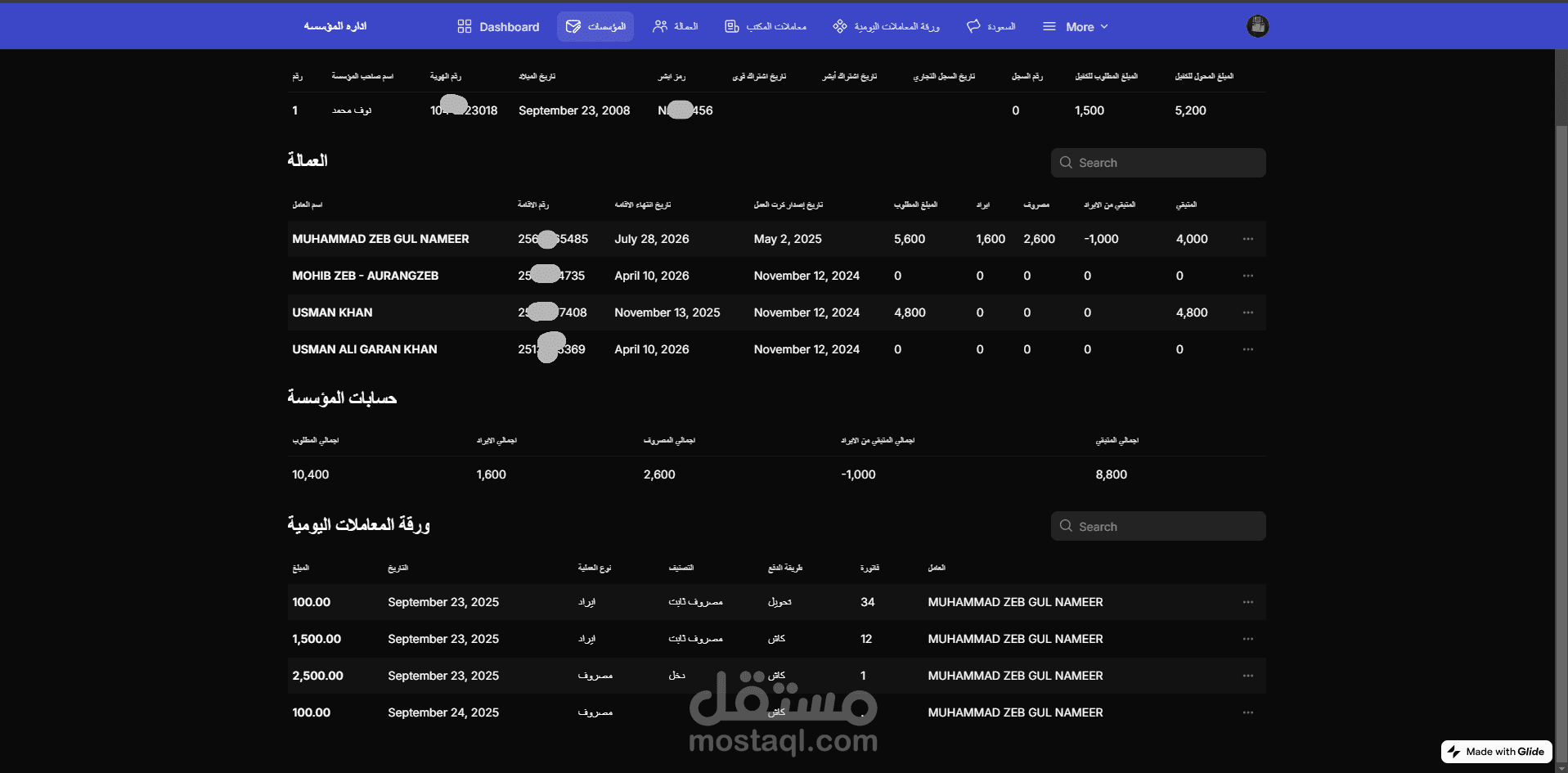Click the date May 2, 2025
This screenshot has width=1568, height=773.
788,239
